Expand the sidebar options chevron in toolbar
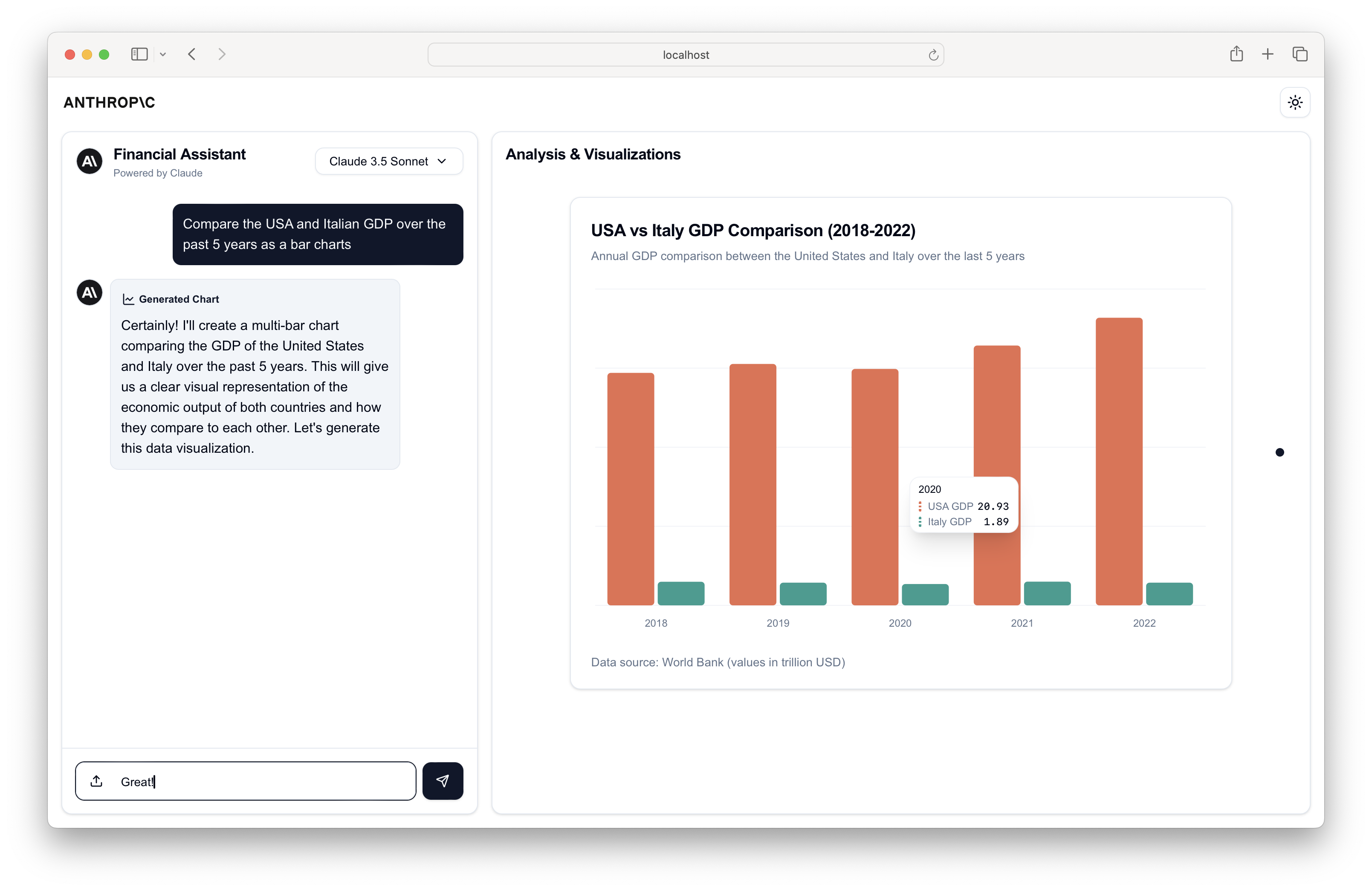Viewport: 1372px width, 891px height. 163,55
